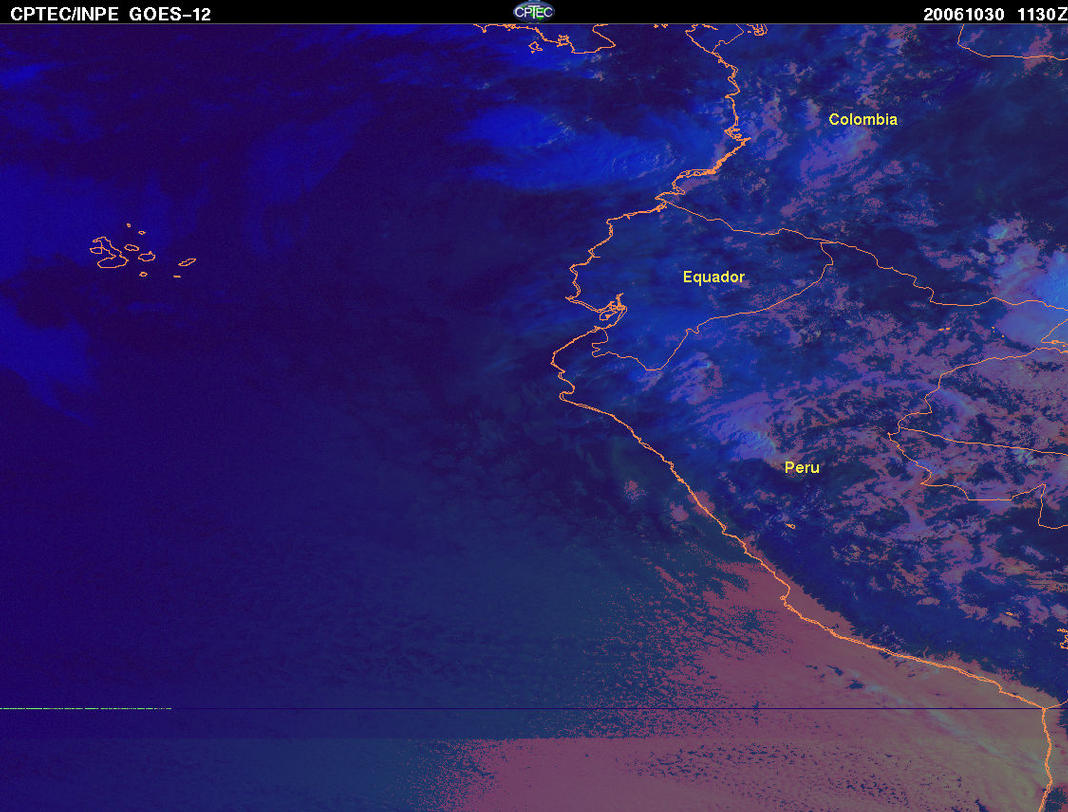Click the Galápagos Islands outline
1068x812 pixels.
pyautogui.click(x=142, y=251)
